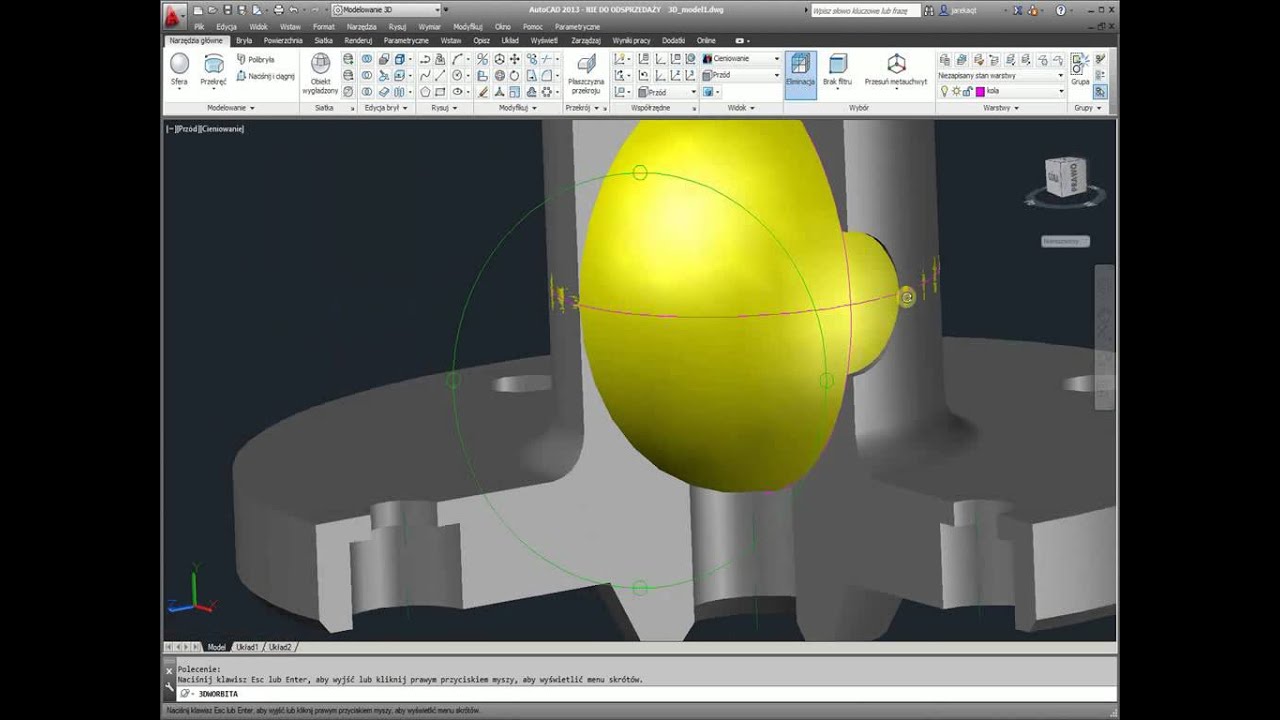This screenshot has width=1280, height=720.
Task: Expand the Edycja brył panel
Action: (x=385, y=107)
